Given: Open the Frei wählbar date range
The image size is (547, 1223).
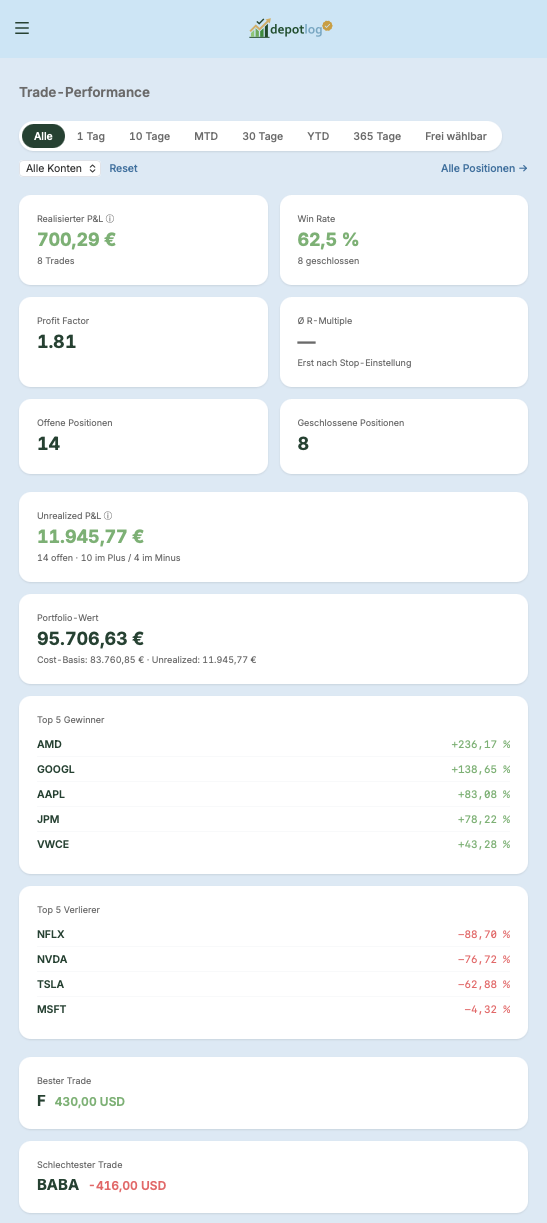Looking at the screenshot, I should (456, 136).
